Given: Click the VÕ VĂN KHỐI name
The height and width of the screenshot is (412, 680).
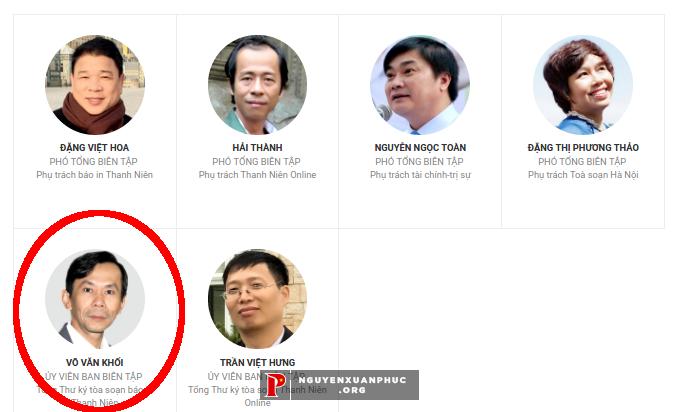Looking at the screenshot, I should click(x=95, y=362).
